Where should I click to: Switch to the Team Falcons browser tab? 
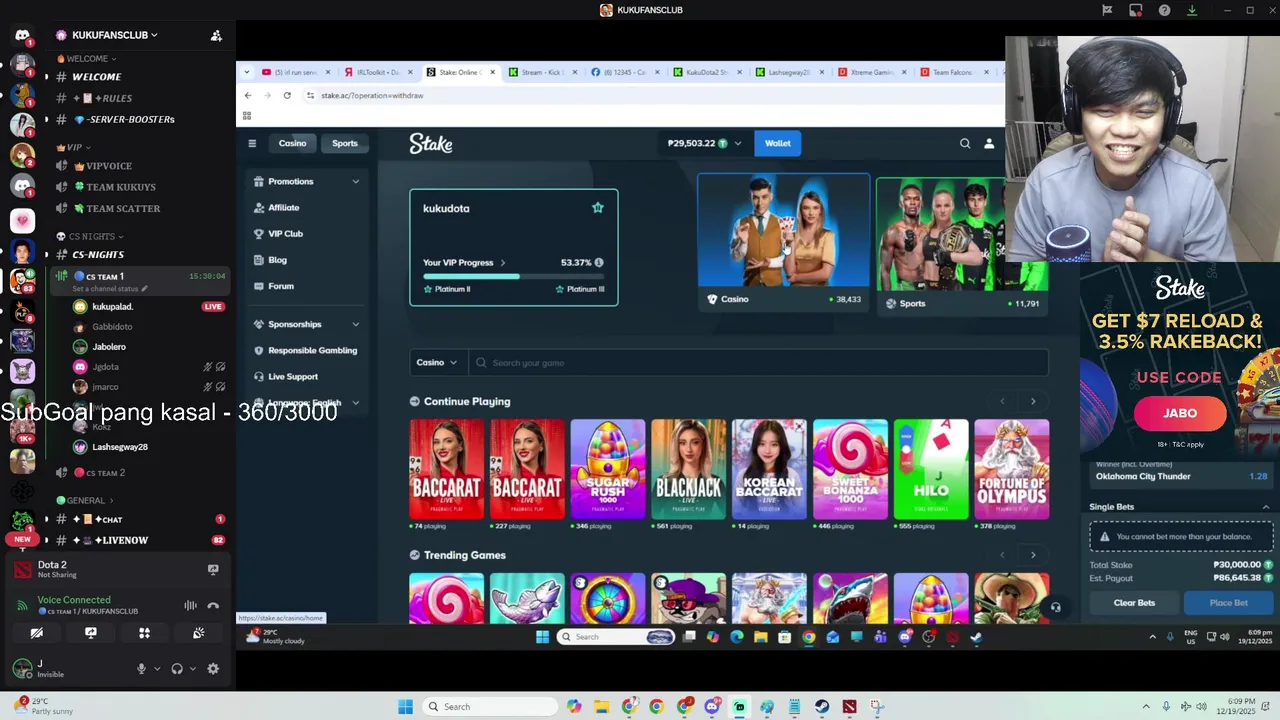pos(954,72)
